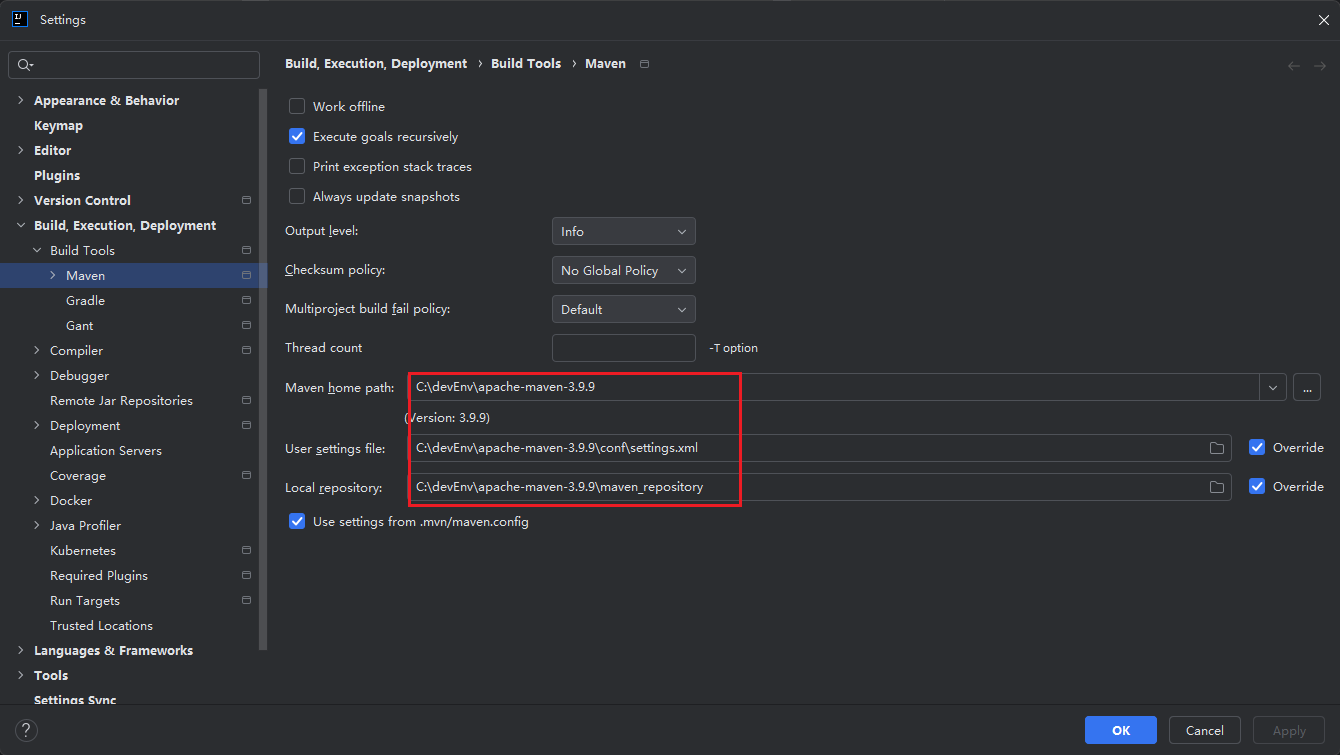Click project-level icon beside Remote Jar Repositories
Viewport: 1340px width, 755px height.
pyautogui.click(x=246, y=401)
